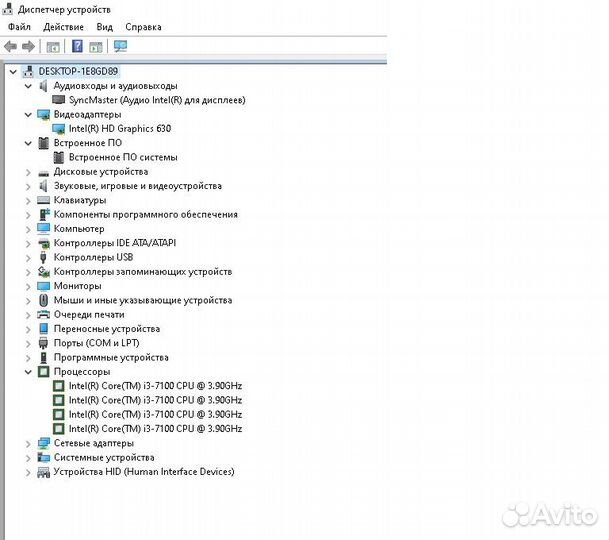609x540 pixels.
Task: Click the Системные устройства folder icon
Action: pos(44,458)
